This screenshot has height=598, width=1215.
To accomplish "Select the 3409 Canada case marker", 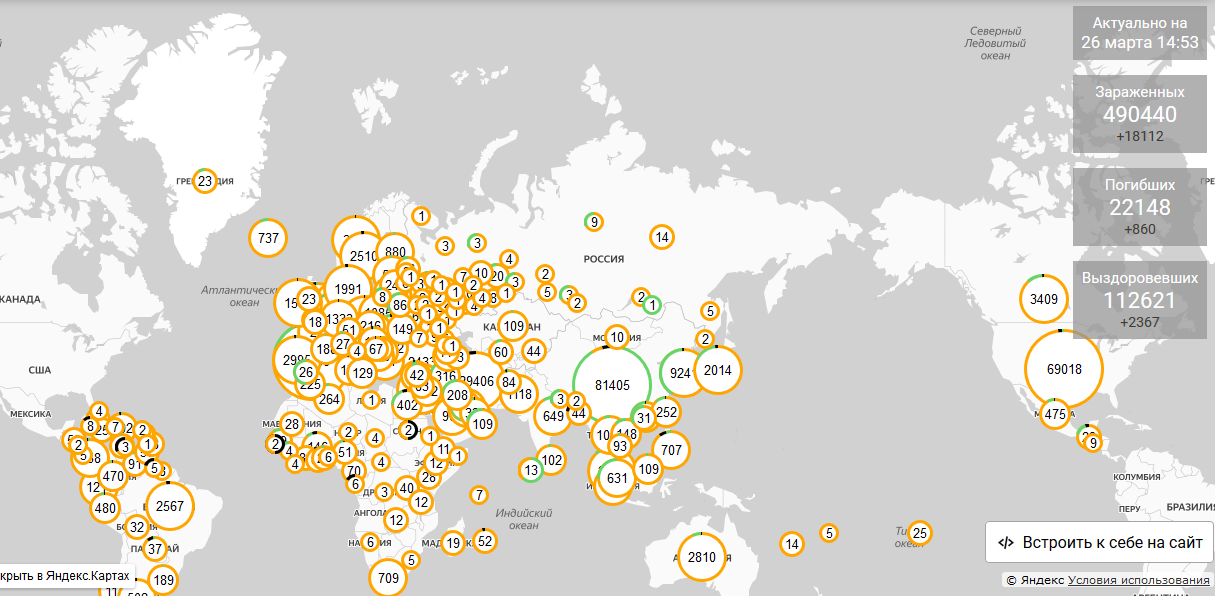I will (1044, 298).
